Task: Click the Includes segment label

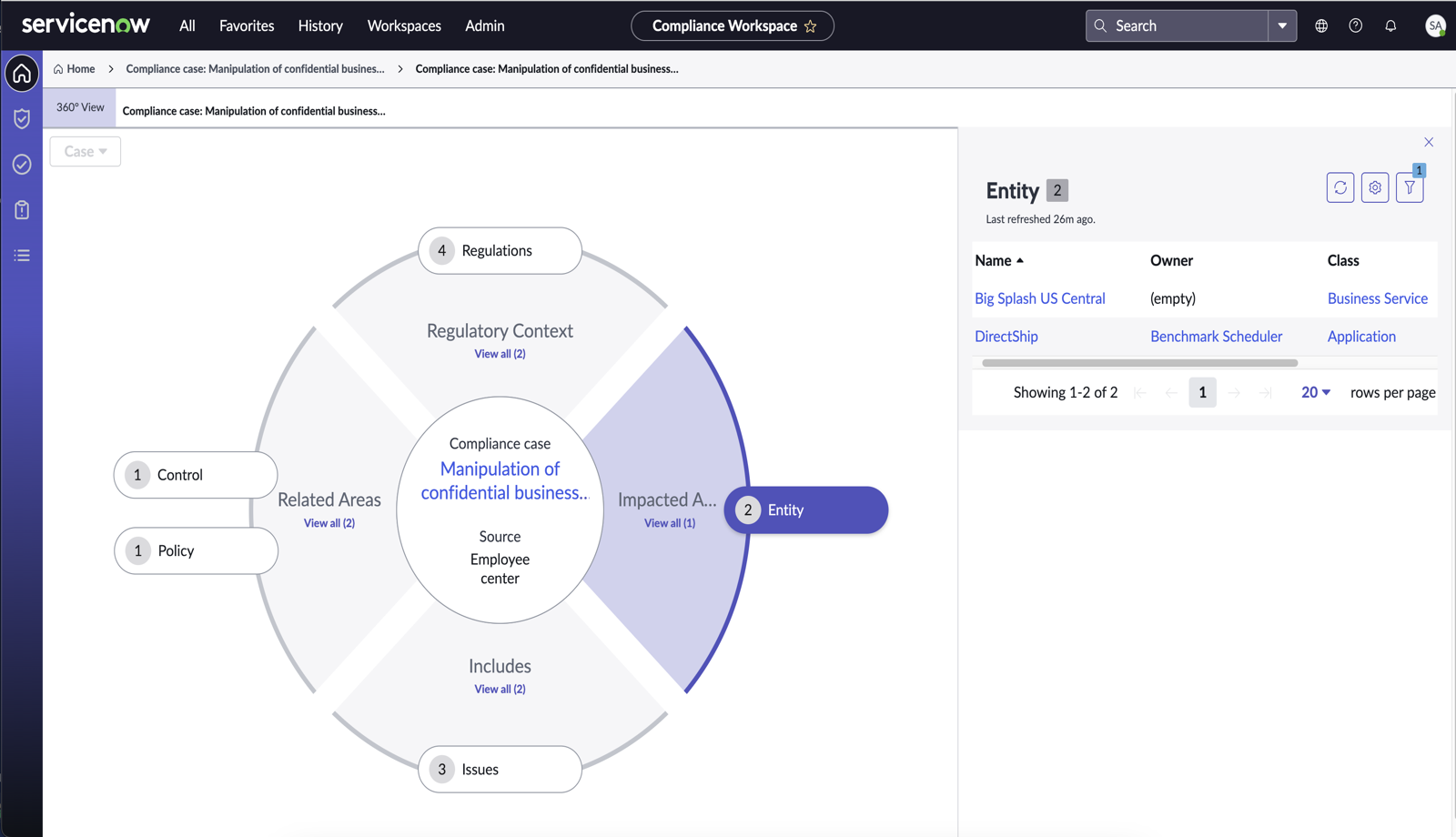Action: click(500, 666)
